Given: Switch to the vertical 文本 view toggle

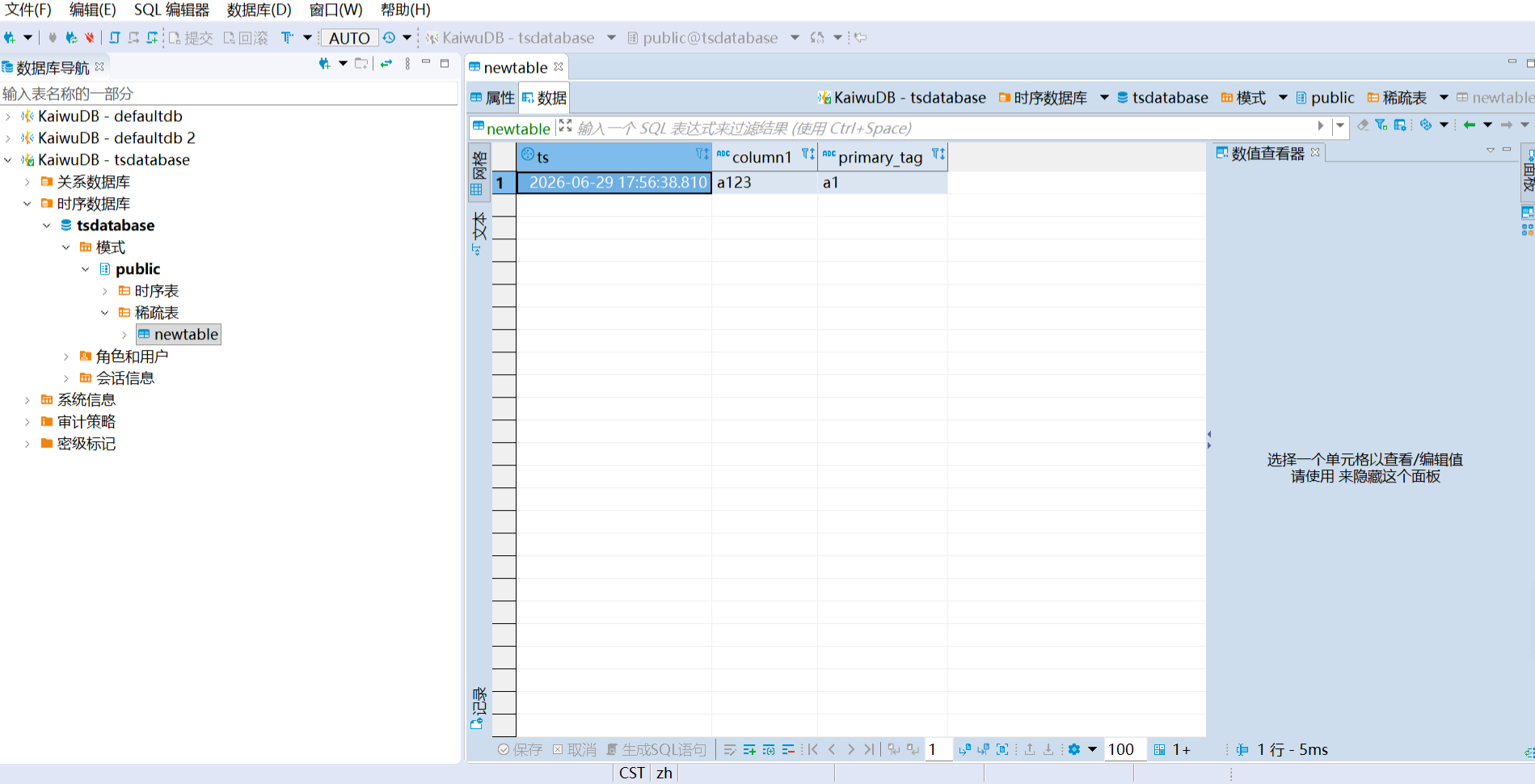Looking at the screenshot, I should pos(479,234).
